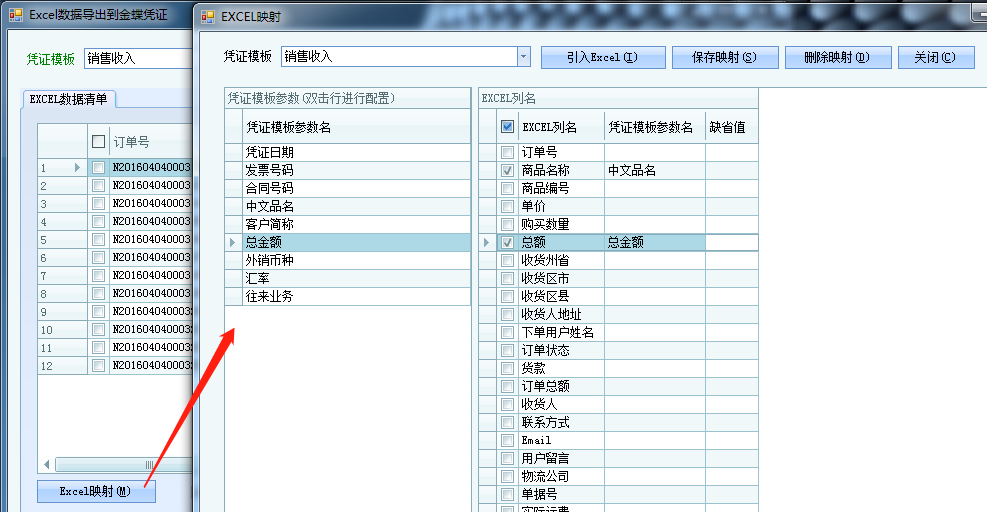Screen dimensions: 987x512
Task: Click the Excel数据导出到金蝶凭证 window icon
Action: tap(16, 15)
